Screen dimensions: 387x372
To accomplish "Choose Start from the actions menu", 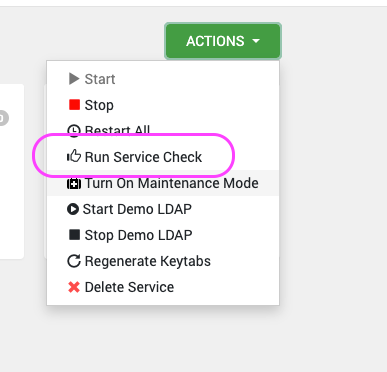I will click(163, 79).
